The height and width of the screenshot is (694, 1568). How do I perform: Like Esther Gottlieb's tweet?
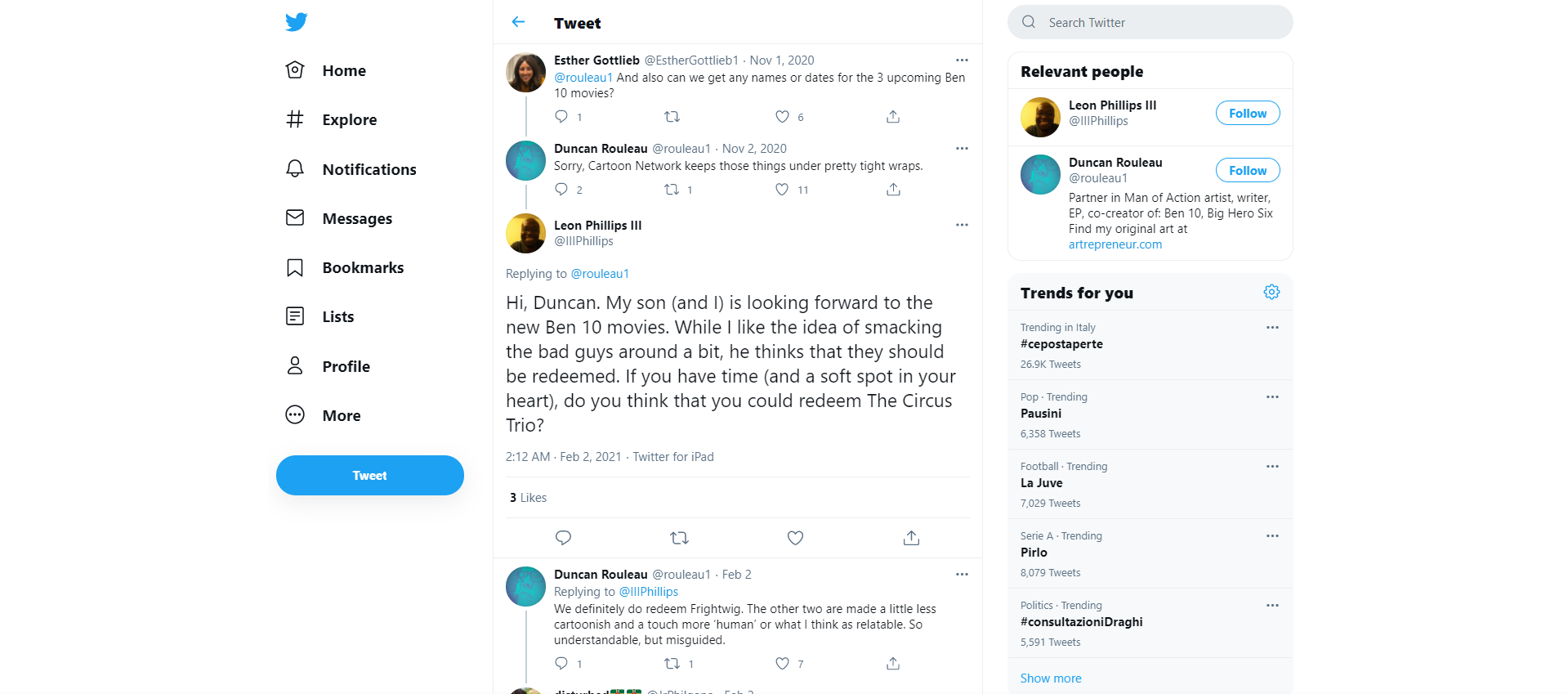(782, 117)
